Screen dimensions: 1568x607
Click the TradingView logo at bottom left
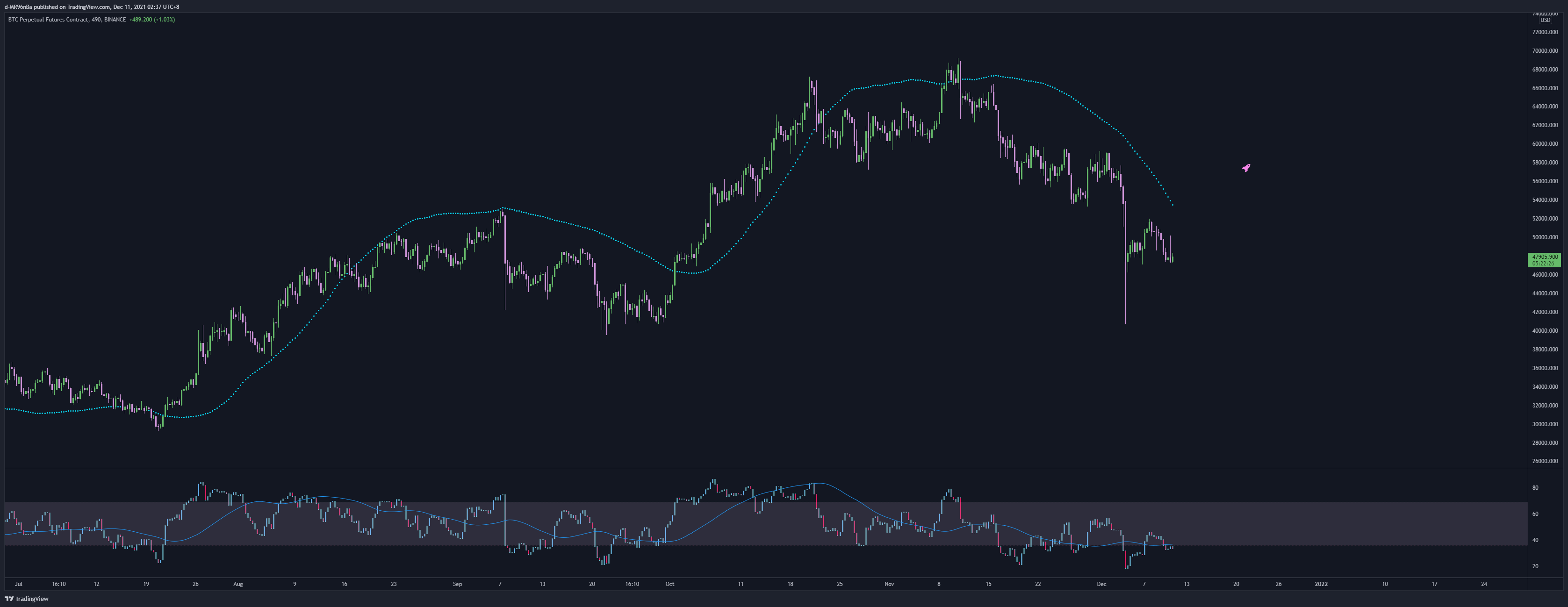27,599
